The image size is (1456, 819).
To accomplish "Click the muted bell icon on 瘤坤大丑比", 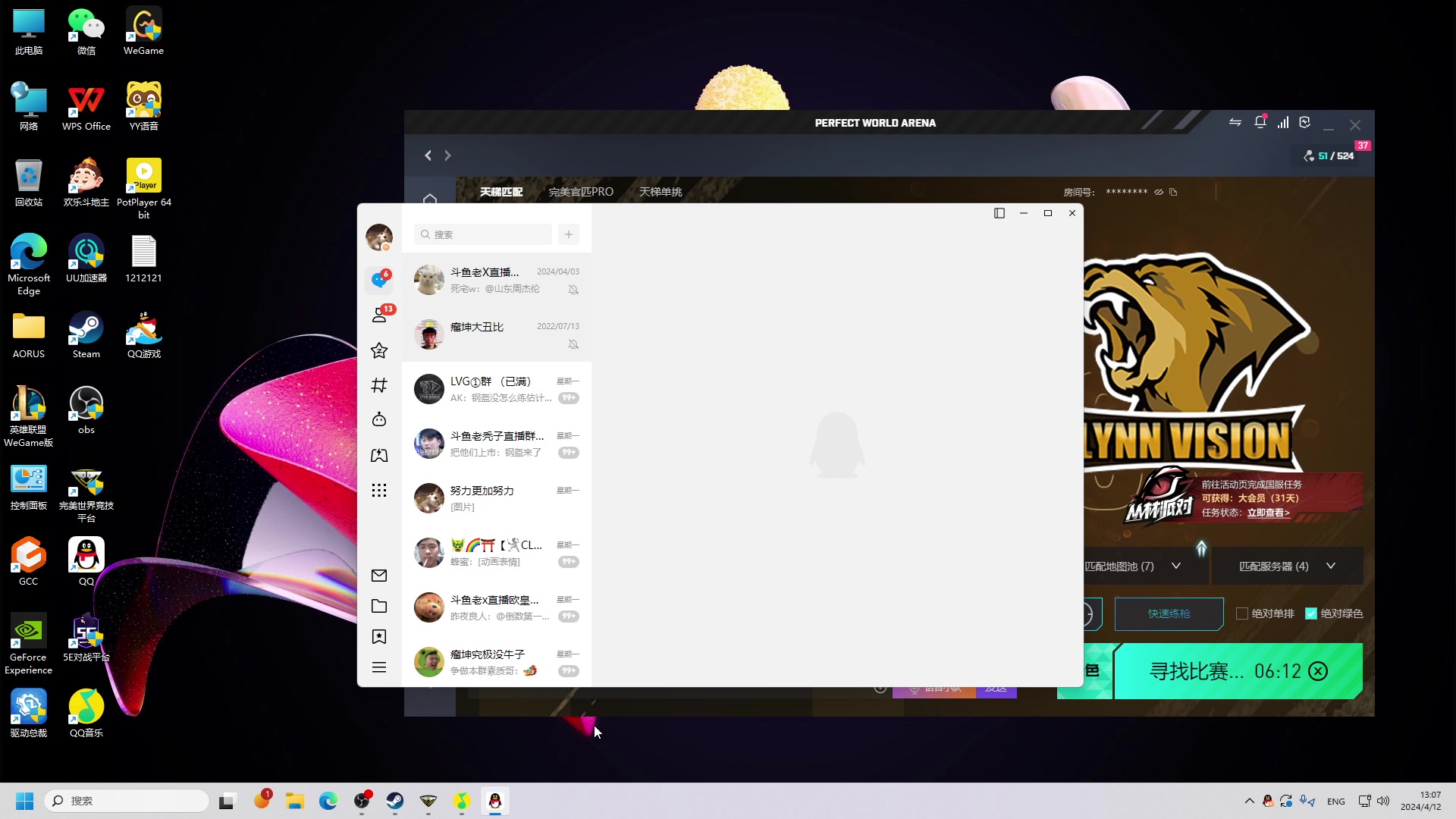I will (x=573, y=344).
